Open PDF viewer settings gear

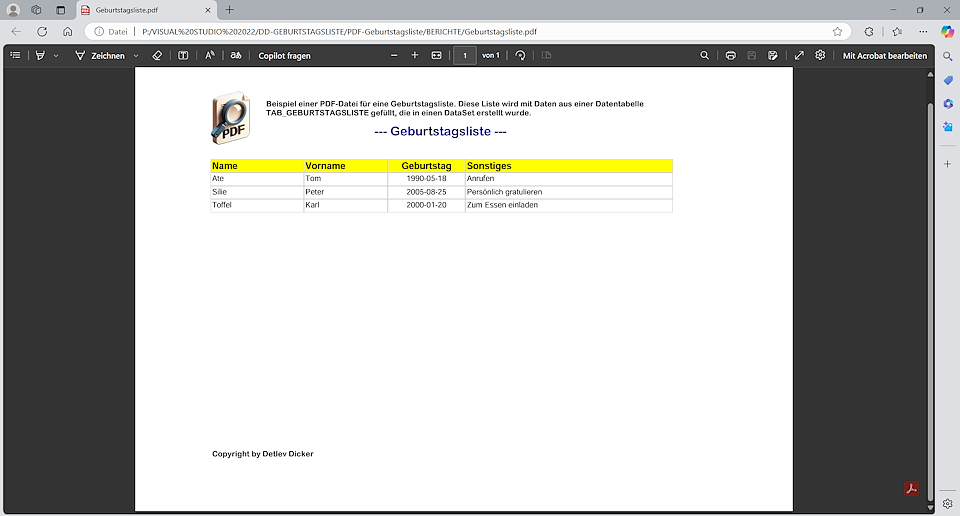(820, 56)
